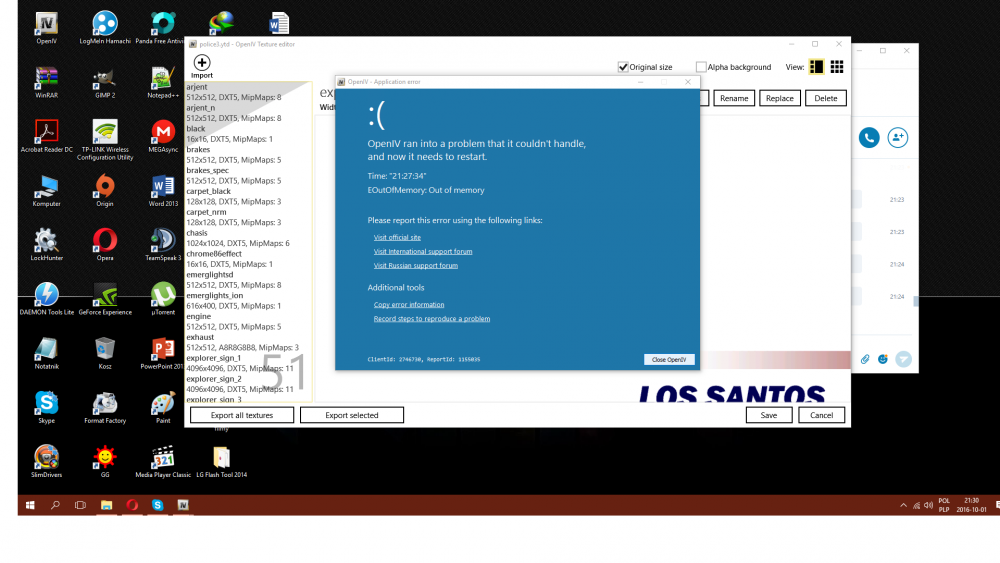Click Cancel in the Texture editor
This screenshot has height=563, width=1000.
coord(821,415)
